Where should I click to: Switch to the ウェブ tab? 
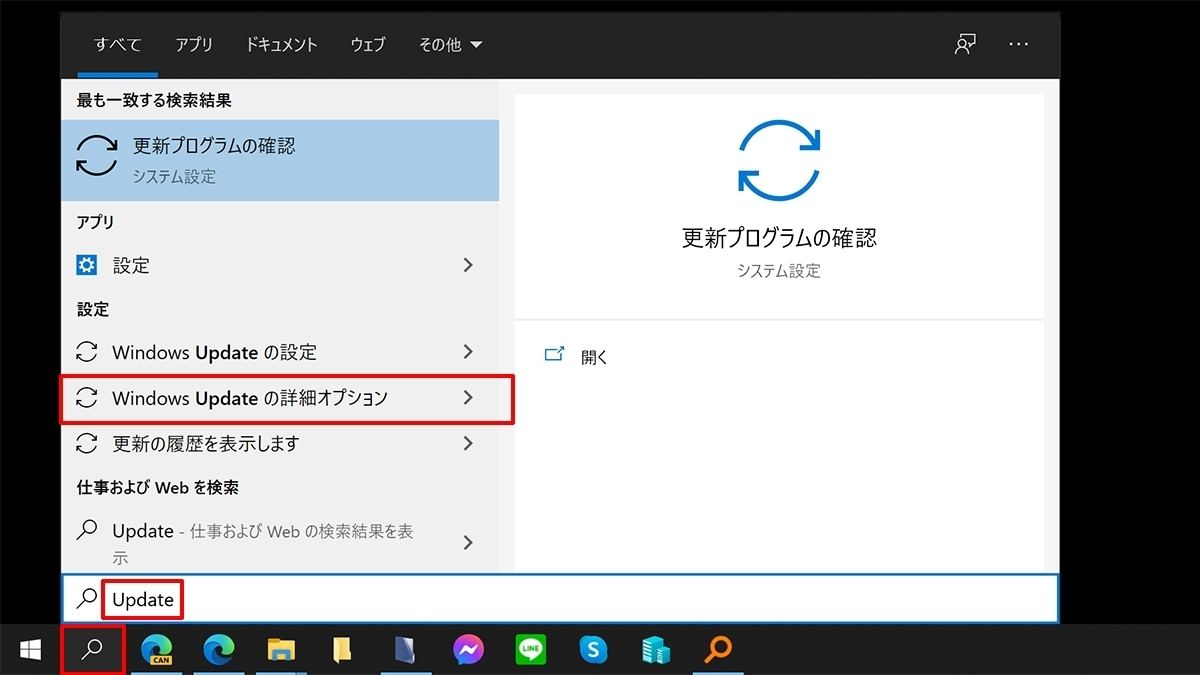(x=368, y=45)
